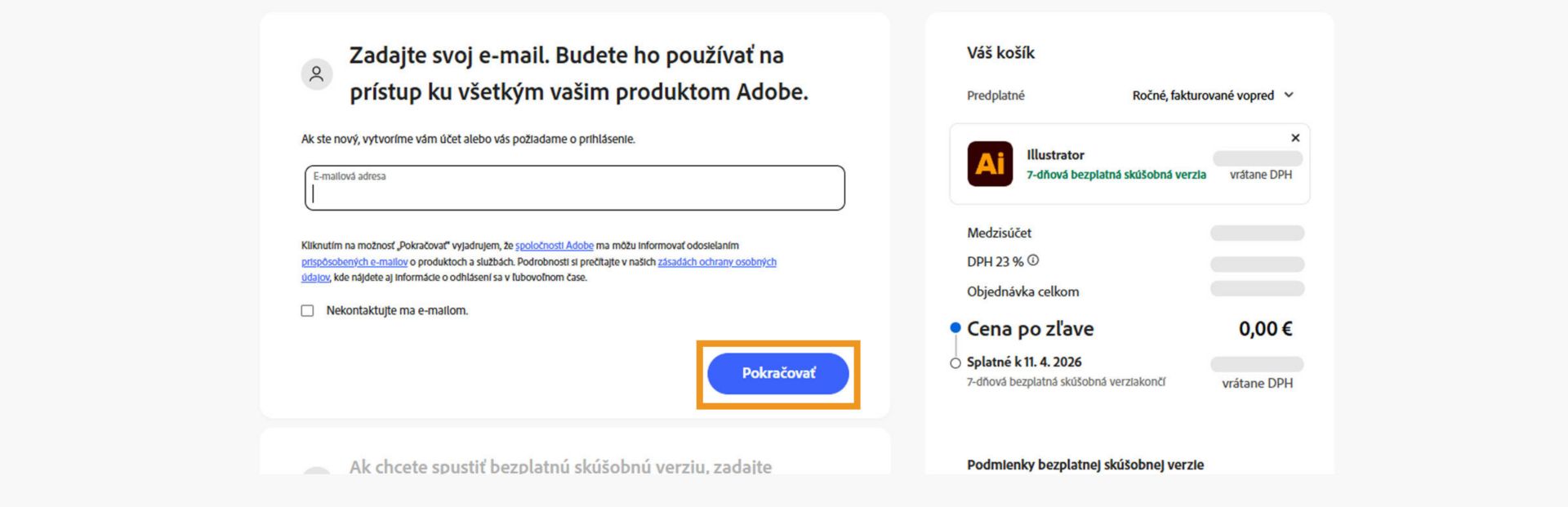Open the "prispôsobených e-mailov" link

tap(355, 262)
